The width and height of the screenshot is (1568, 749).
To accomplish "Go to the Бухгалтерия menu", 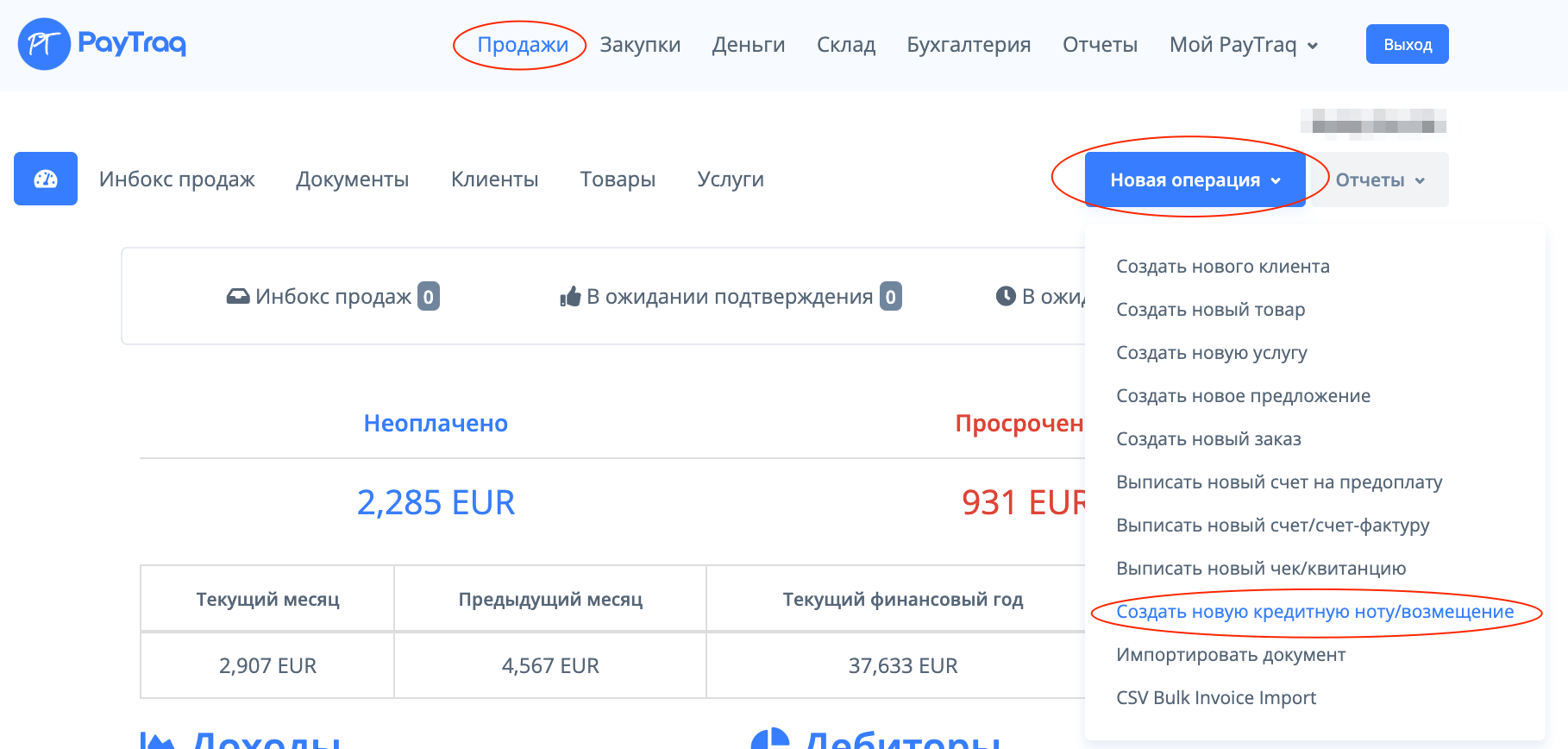I will tap(969, 45).
